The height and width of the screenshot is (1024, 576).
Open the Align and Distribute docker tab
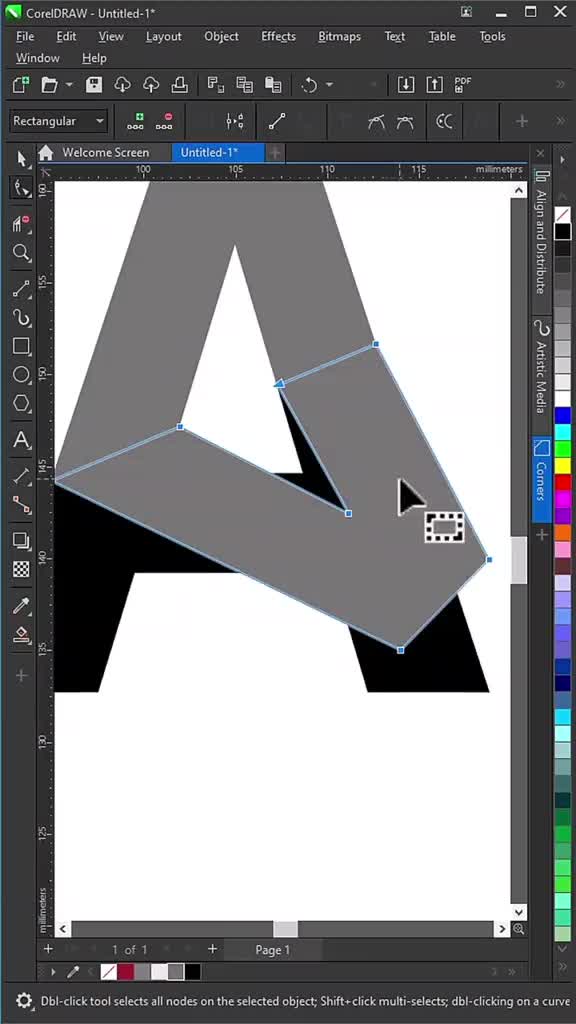click(541, 232)
